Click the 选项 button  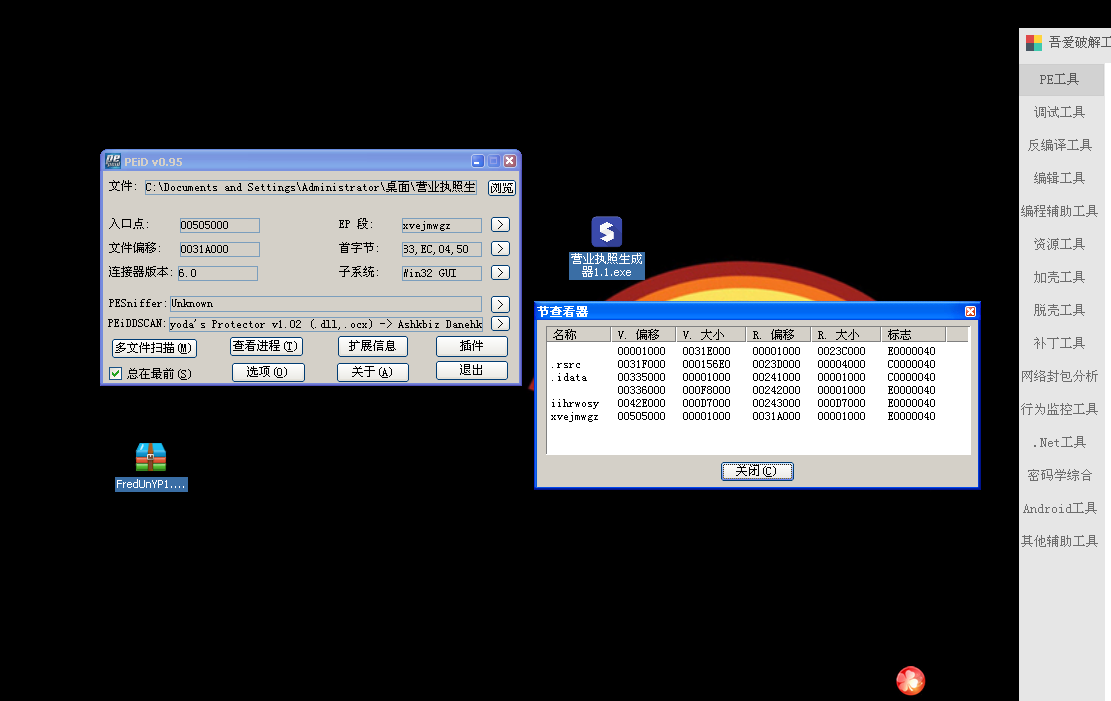(x=269, y=372)
